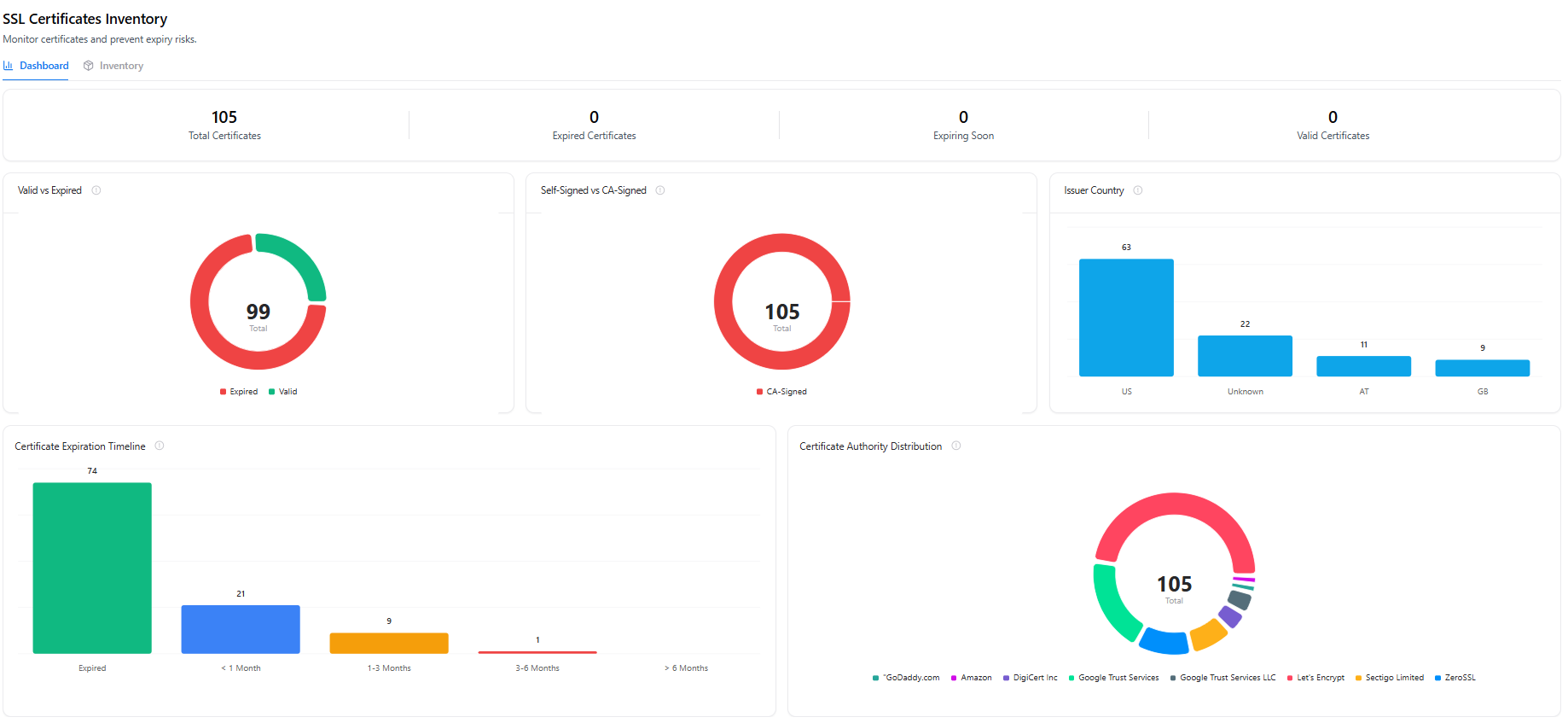Screen dimensions: 1568x723
Task: Click info icon beside Certificate Authority Distribution
Action: tap(956, 446)
